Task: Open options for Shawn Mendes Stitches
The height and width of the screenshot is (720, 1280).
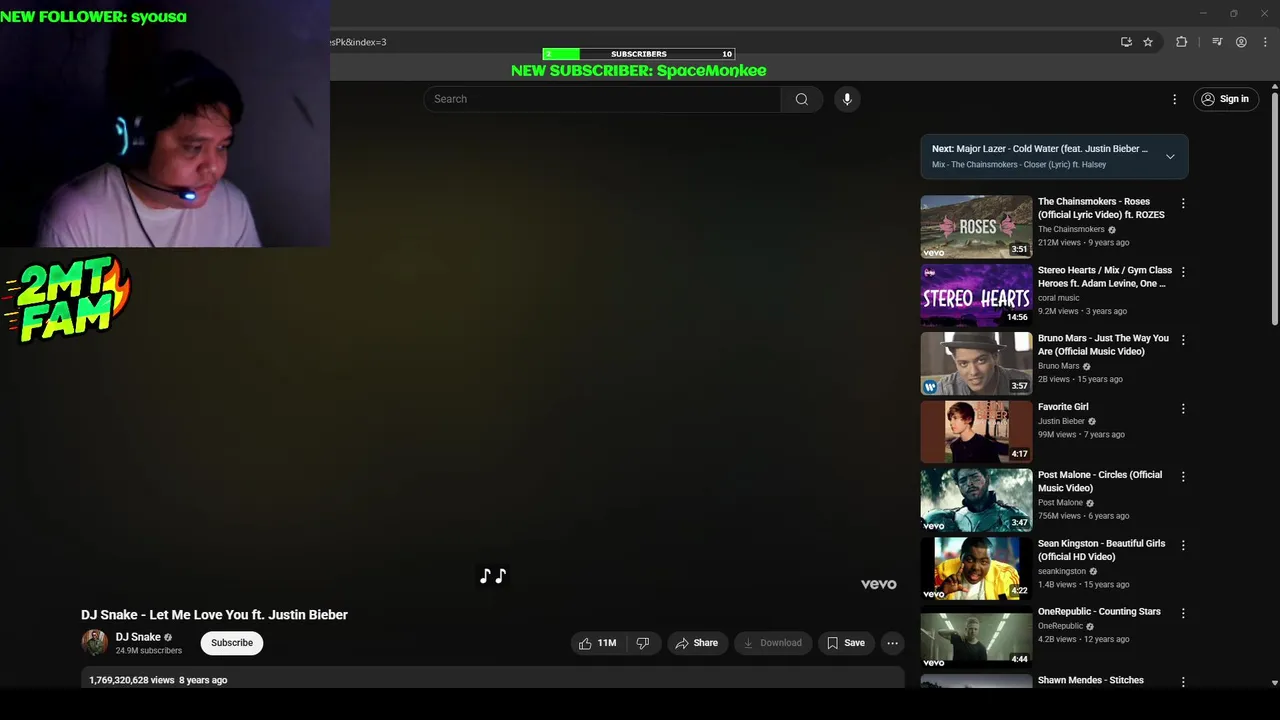Action: pyautogui.click(x=1183, y=682)
